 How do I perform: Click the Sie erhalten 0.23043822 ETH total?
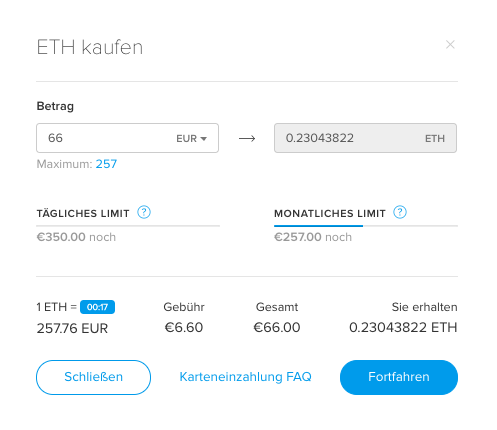(x=403, y=327)
